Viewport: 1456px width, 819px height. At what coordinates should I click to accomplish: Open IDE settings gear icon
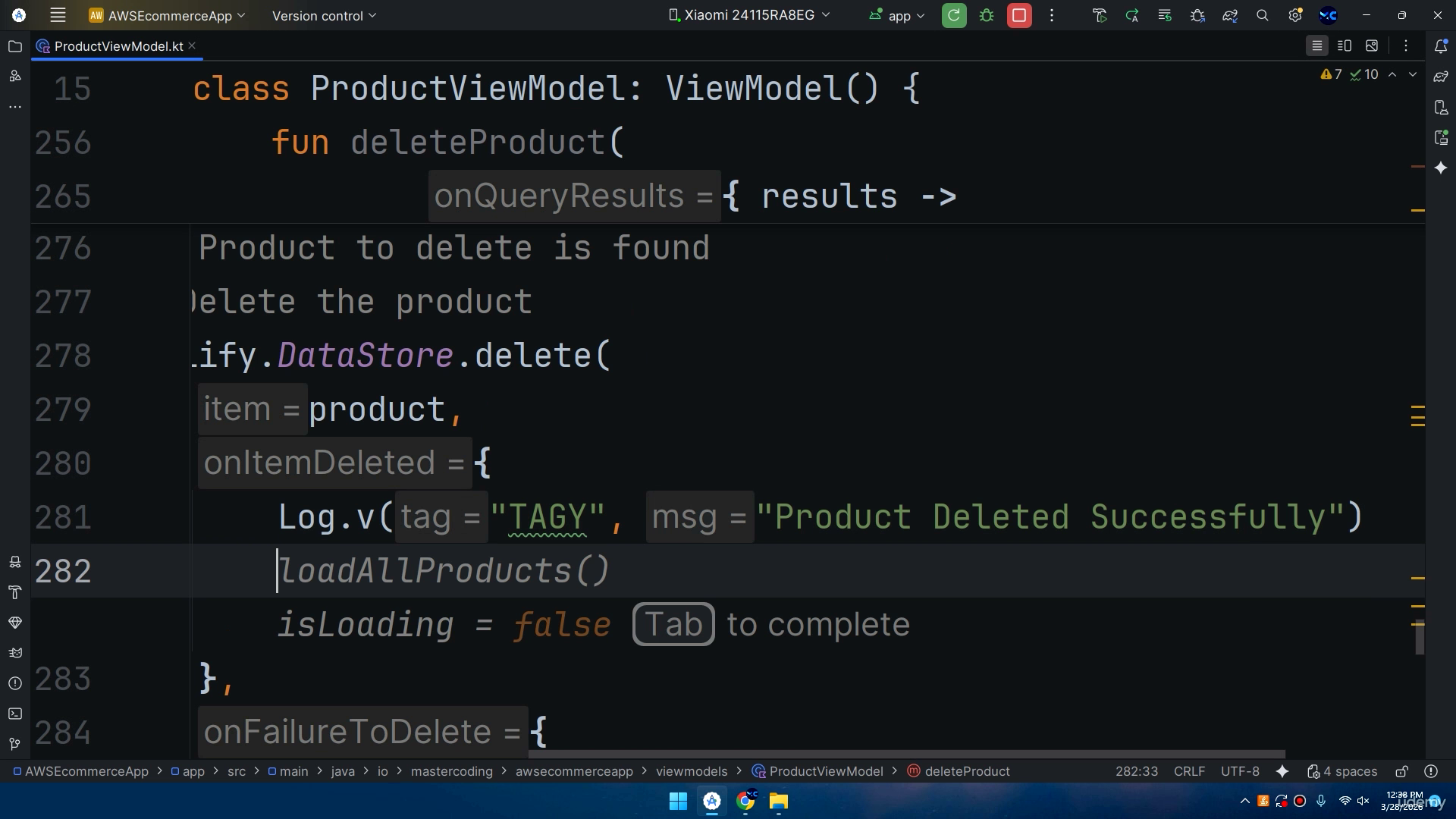pos(1295,15)
